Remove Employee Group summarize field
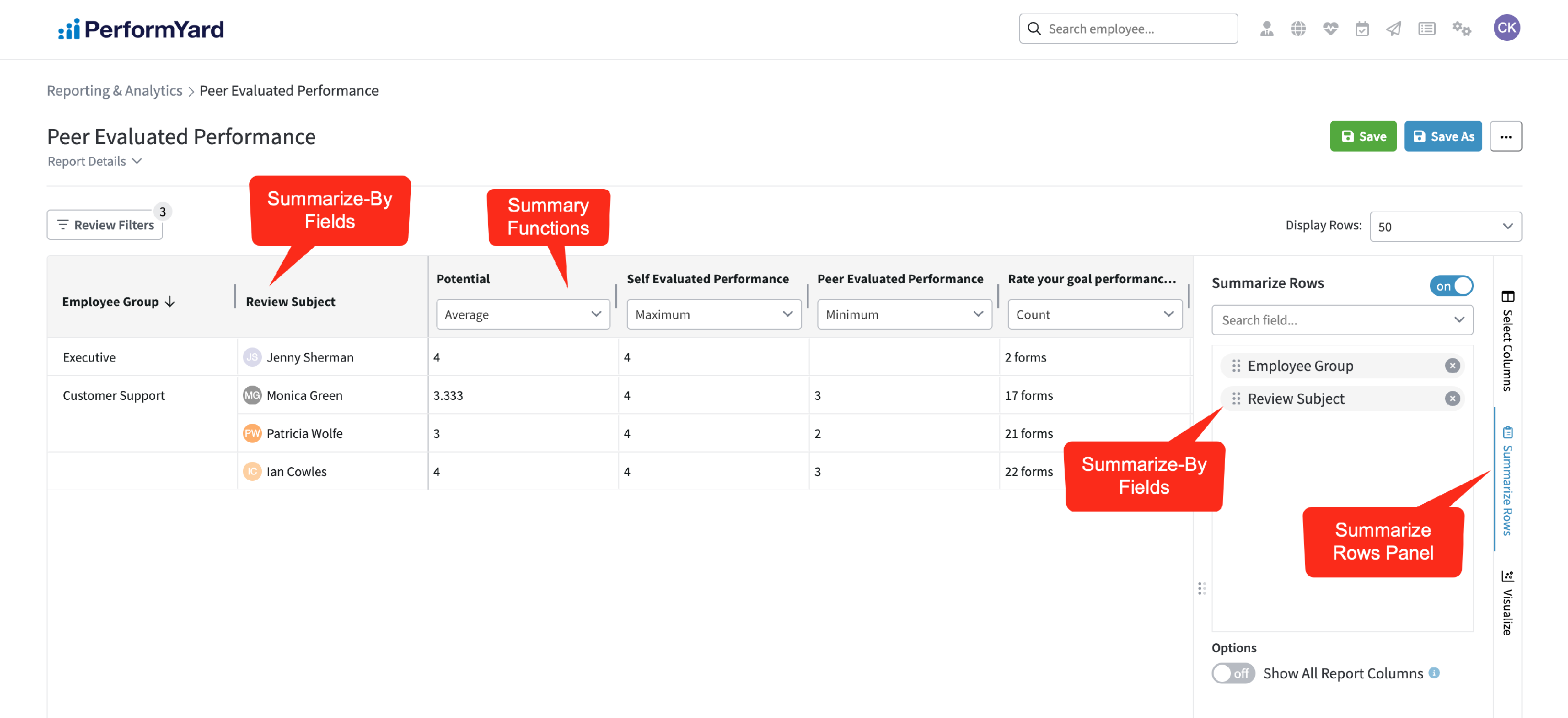This screenshot has height=718, width=1568. 1452,366
